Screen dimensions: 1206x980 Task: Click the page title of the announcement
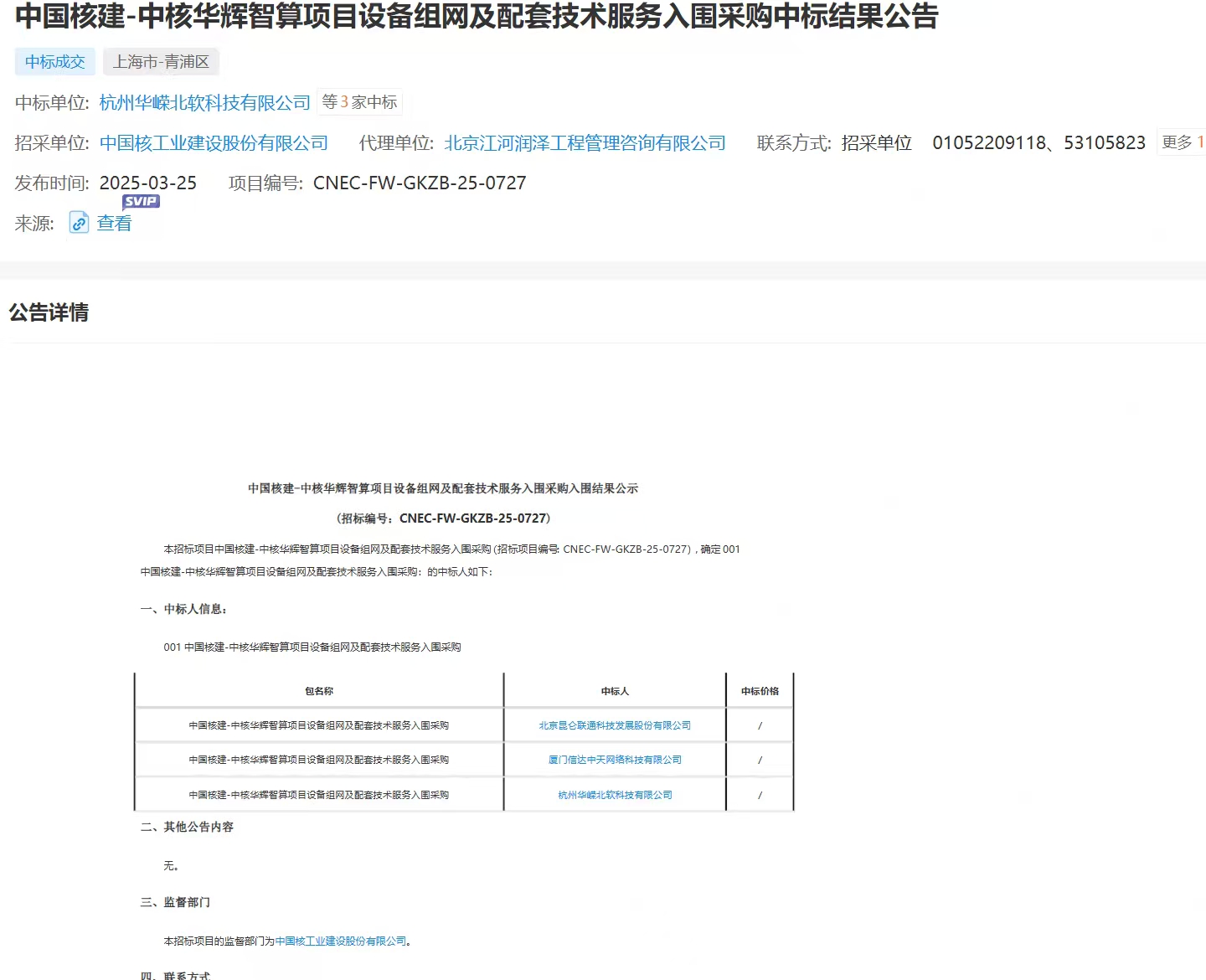[477, 16]
